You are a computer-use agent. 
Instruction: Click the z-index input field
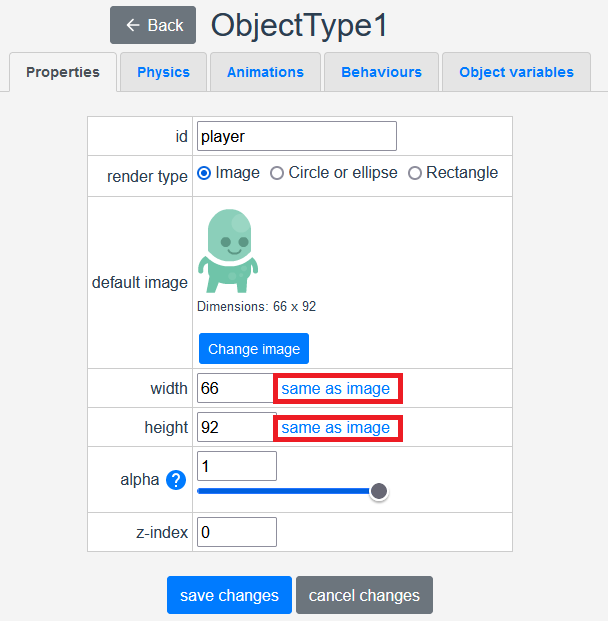[x=237, y=532]
